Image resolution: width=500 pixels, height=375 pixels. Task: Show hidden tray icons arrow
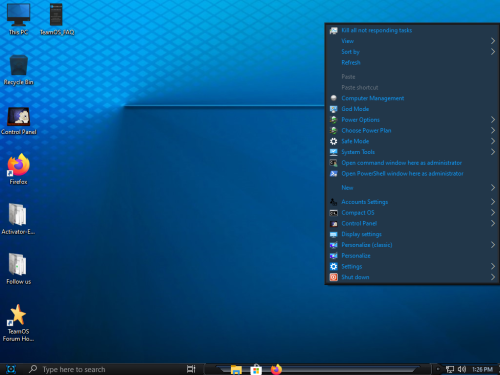click(438, 369)
